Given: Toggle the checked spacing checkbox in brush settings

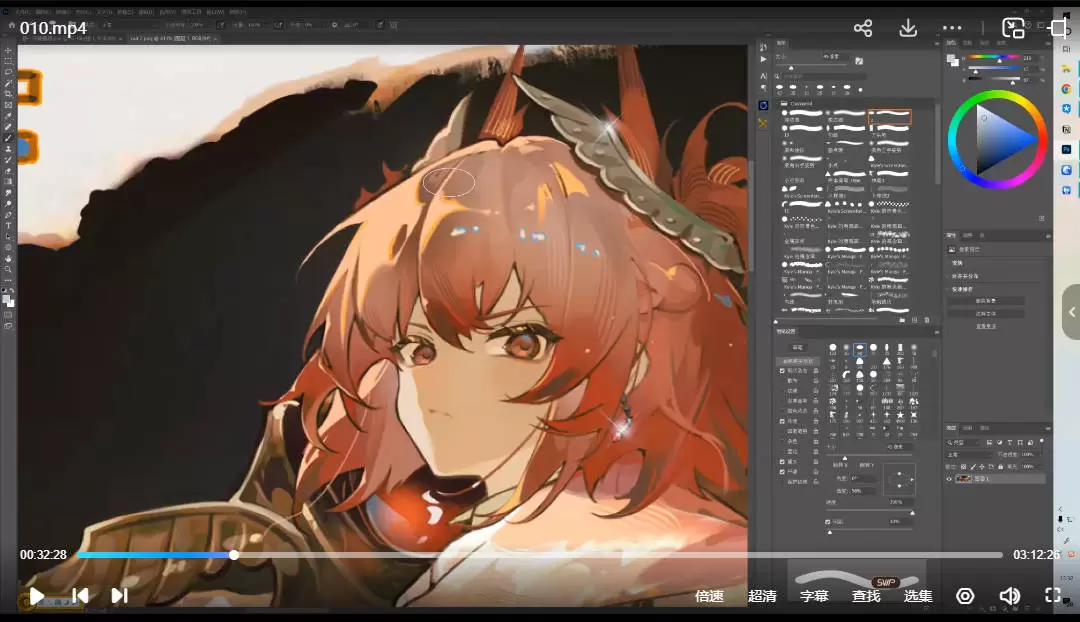Looking at the screenshot, I should 828,521.
